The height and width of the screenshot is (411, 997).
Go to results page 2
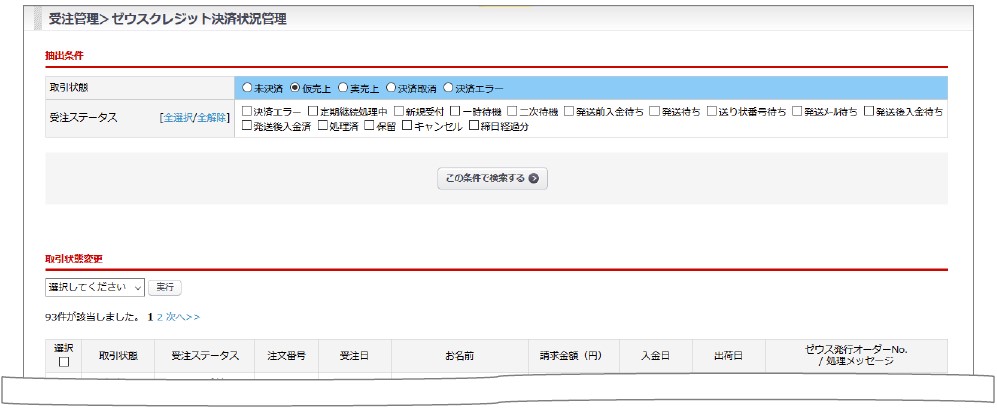(160, 317)
